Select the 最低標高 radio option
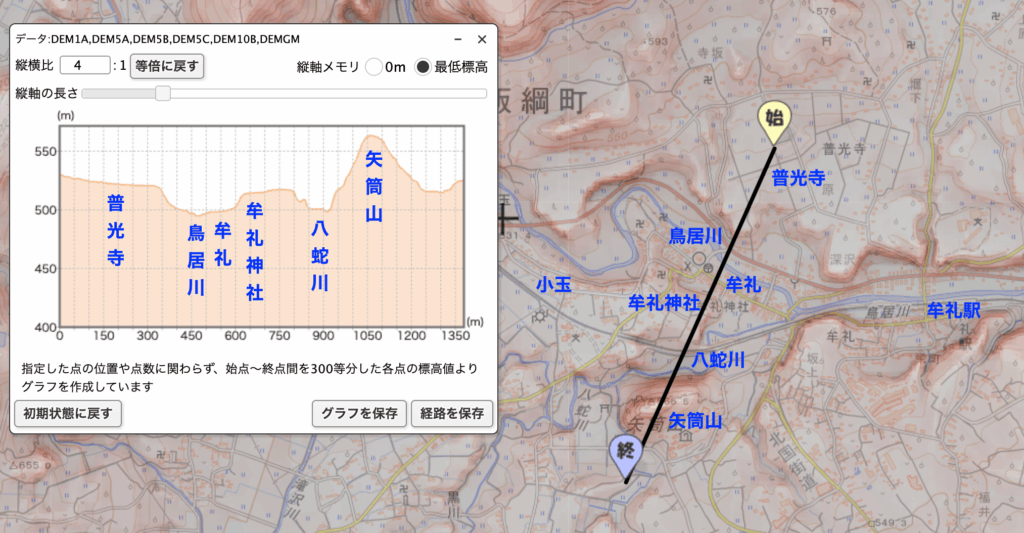The width and height of the screenshot is (1024, 533). pyautogui.click(x=423, y=67)
